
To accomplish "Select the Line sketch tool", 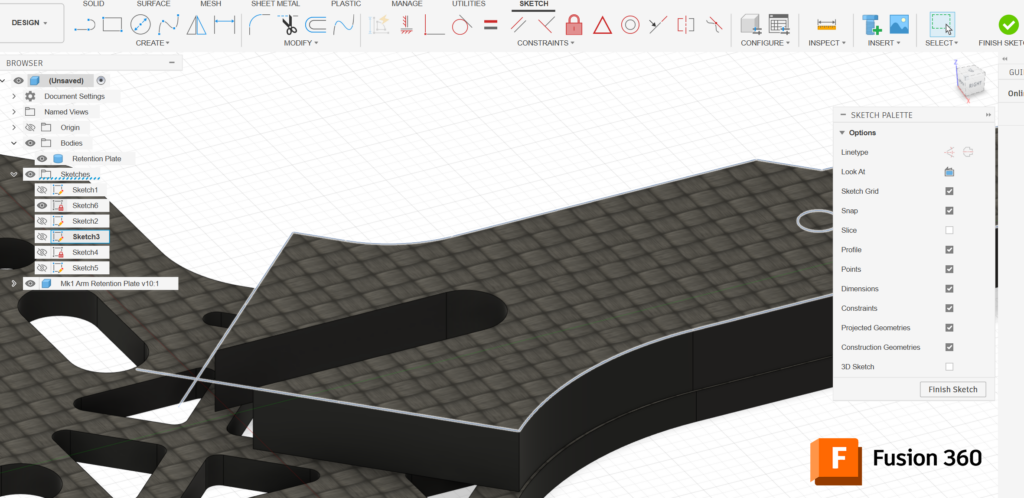I will tap(85, 25).
